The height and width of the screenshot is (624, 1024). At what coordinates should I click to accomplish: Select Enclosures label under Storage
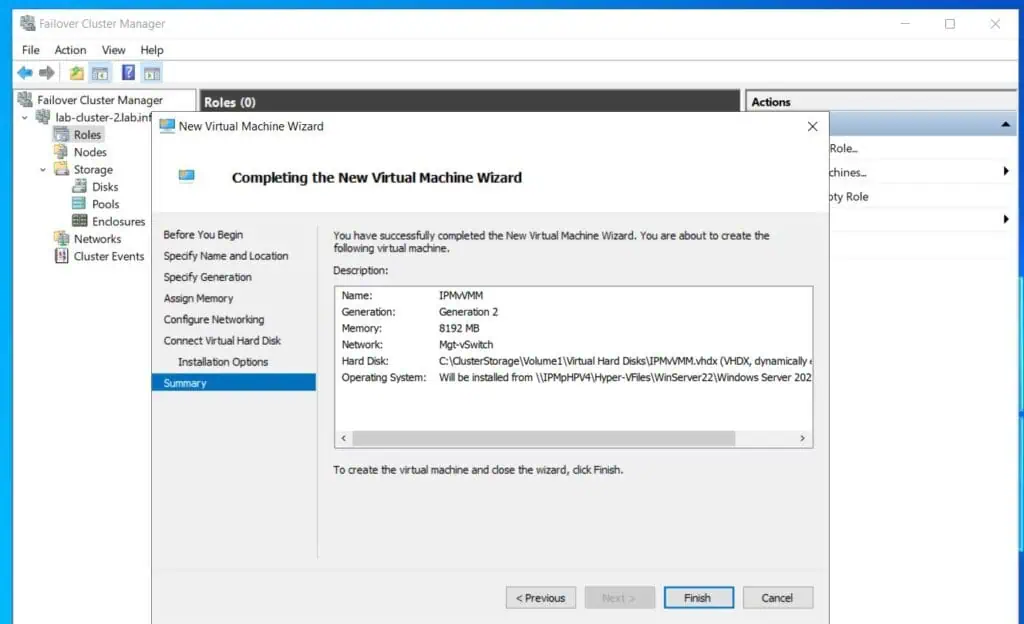pos(119,221)
